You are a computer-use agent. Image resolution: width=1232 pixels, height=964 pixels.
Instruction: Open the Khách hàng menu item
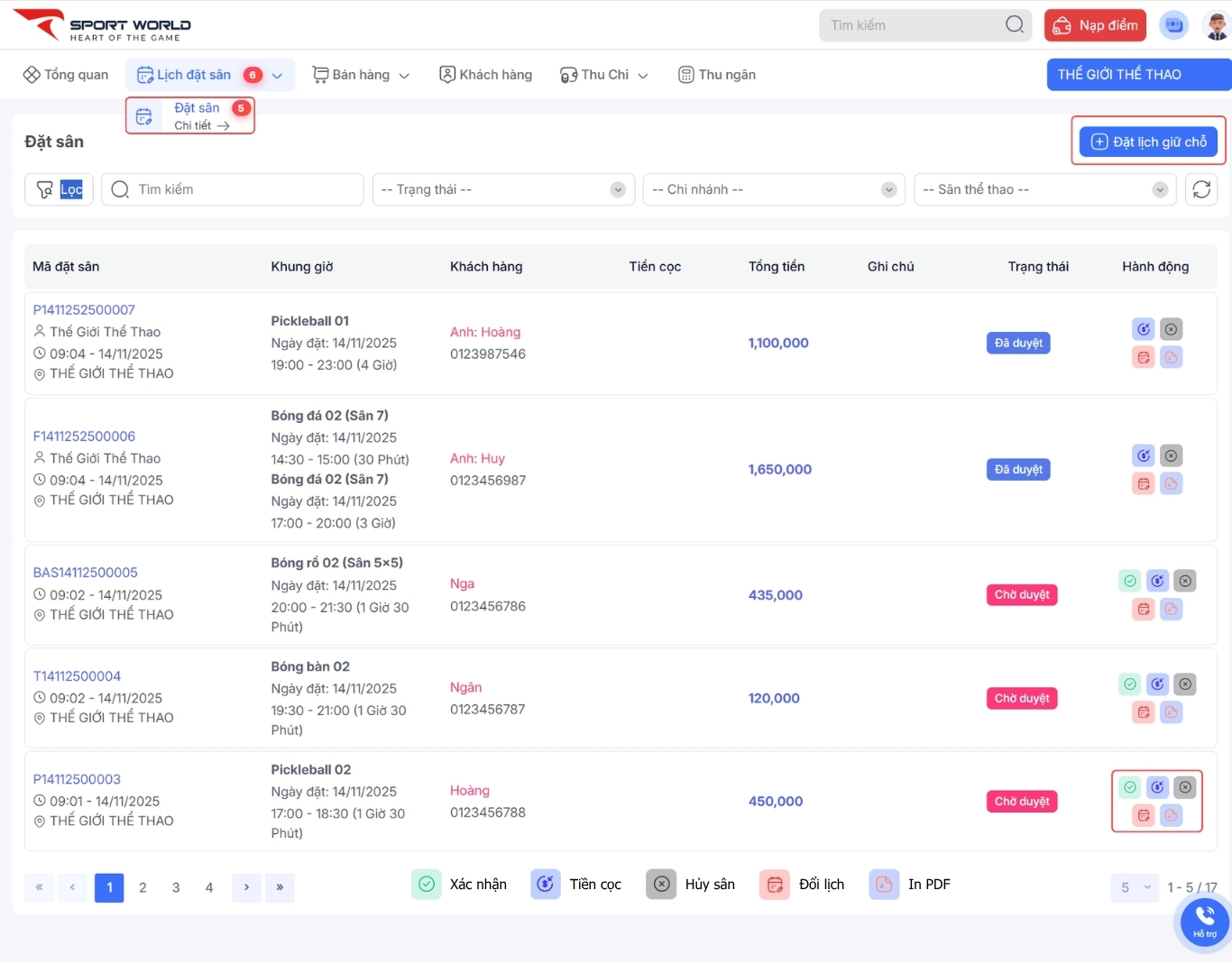pos(485,75)
